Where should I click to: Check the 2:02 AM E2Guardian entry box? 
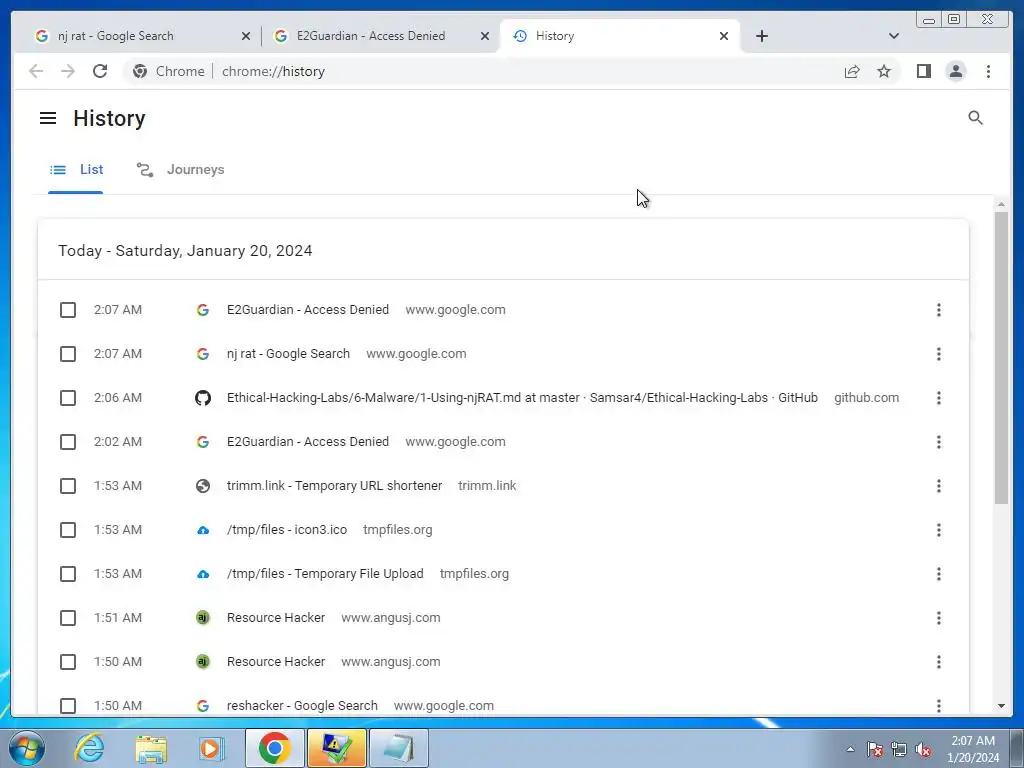pos(68,442)
